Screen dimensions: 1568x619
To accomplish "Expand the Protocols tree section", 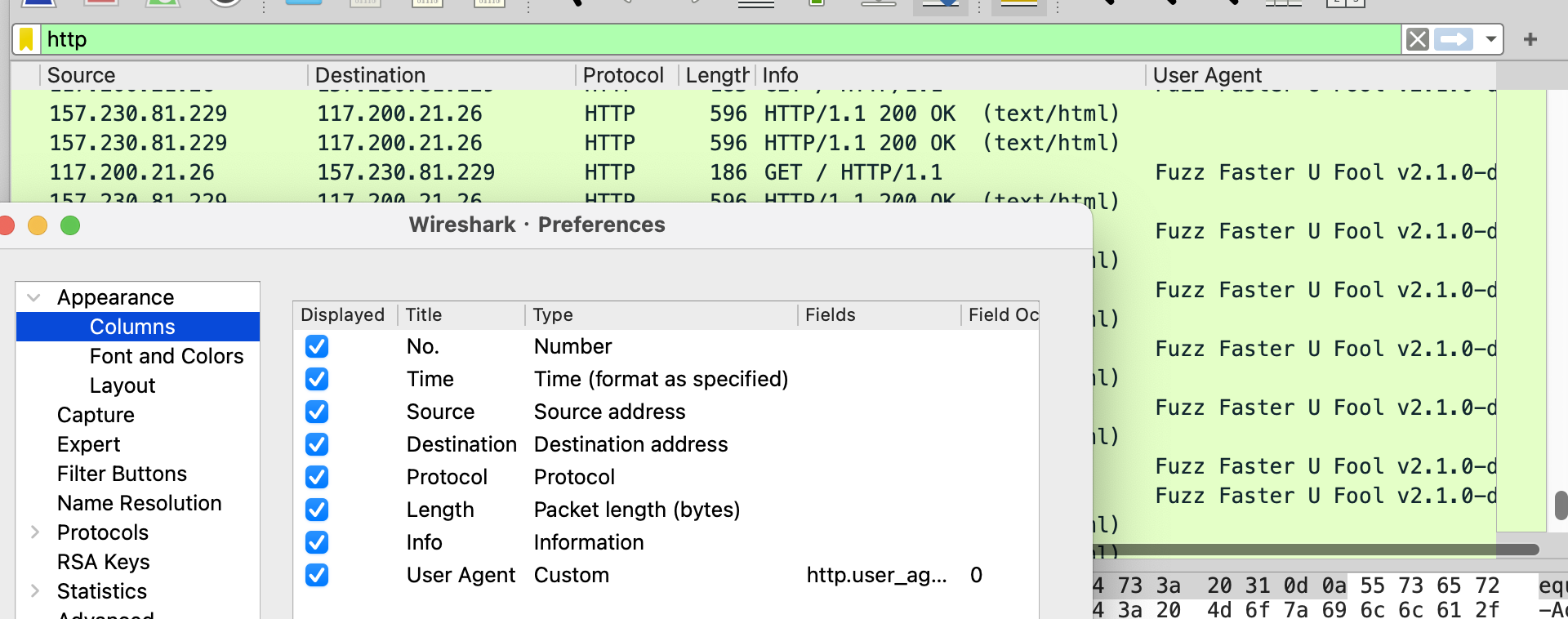I will [34, 532].
